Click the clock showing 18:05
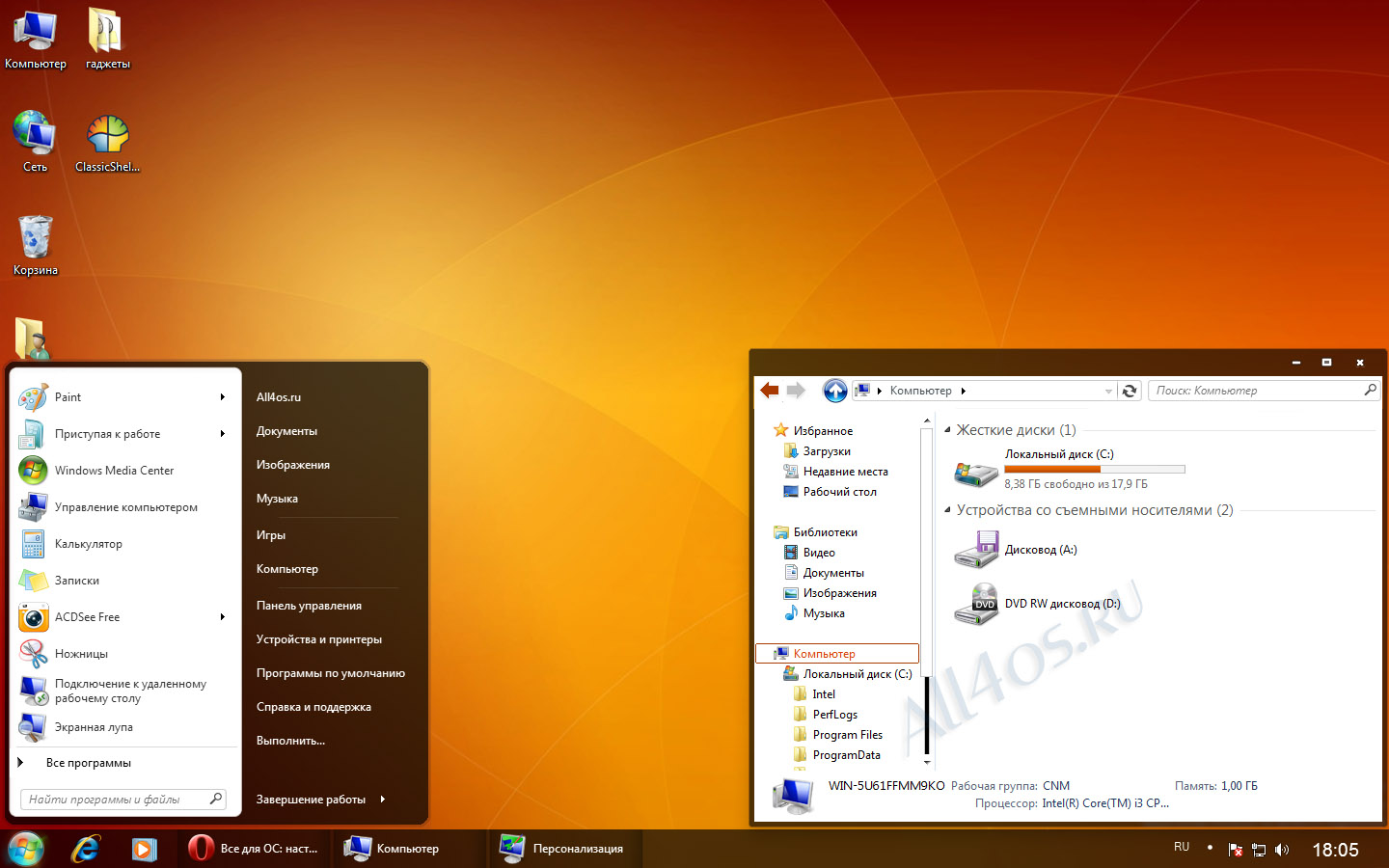1389x868 pixels. (1335, 850)
